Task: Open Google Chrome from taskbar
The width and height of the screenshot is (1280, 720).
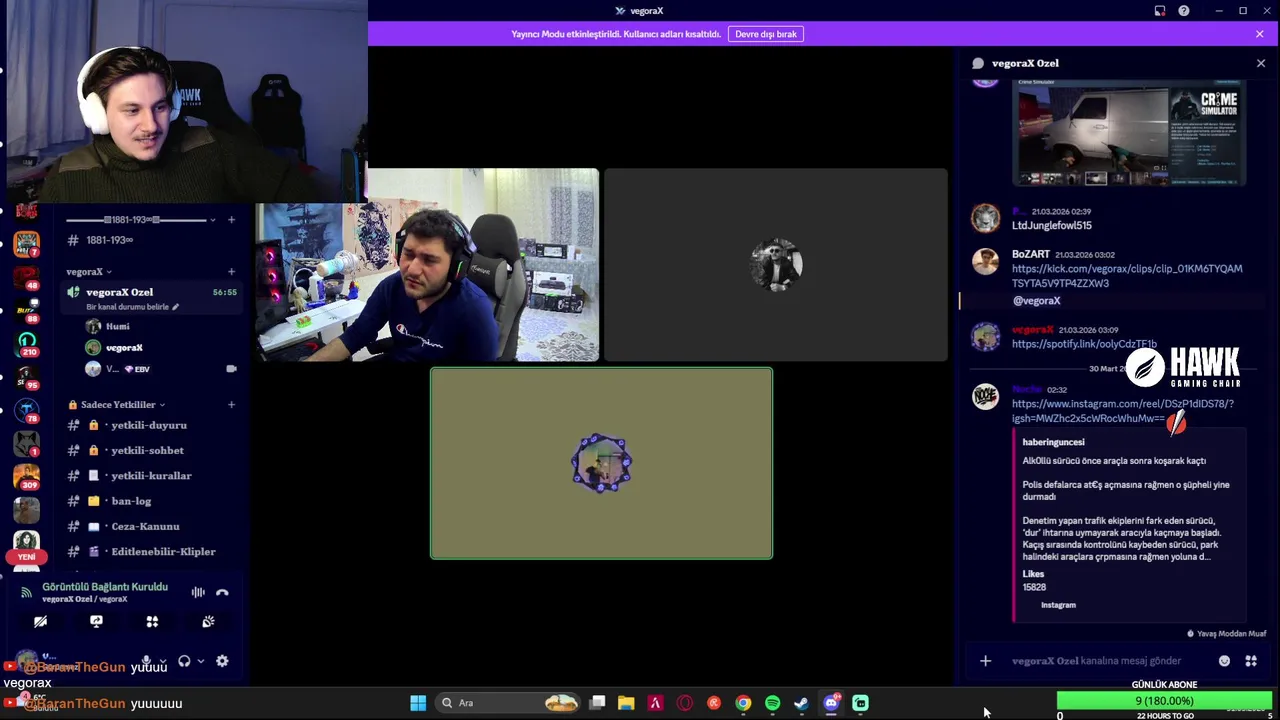Action: [743, 703]
